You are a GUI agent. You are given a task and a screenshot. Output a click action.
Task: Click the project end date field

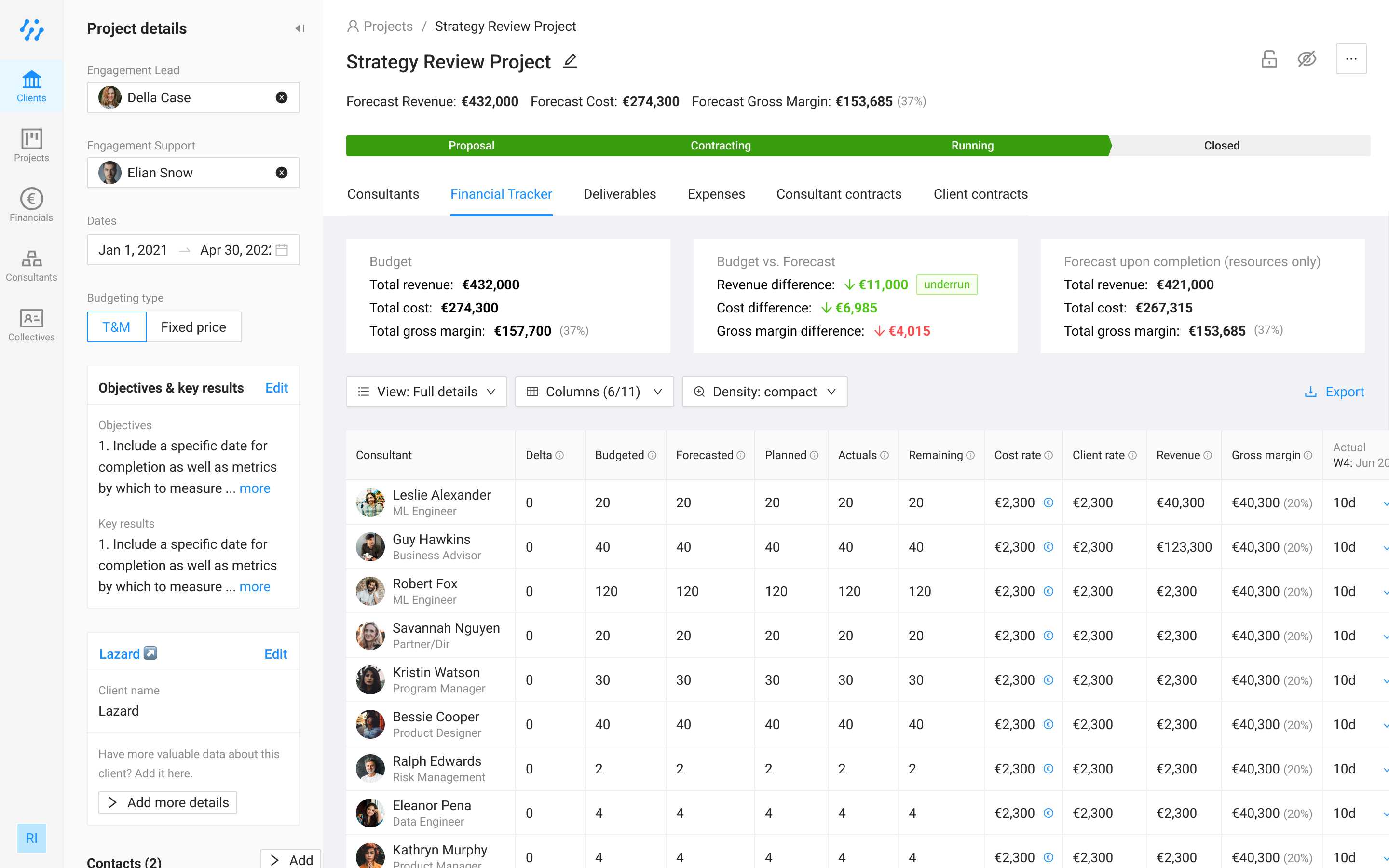point(235,250)
